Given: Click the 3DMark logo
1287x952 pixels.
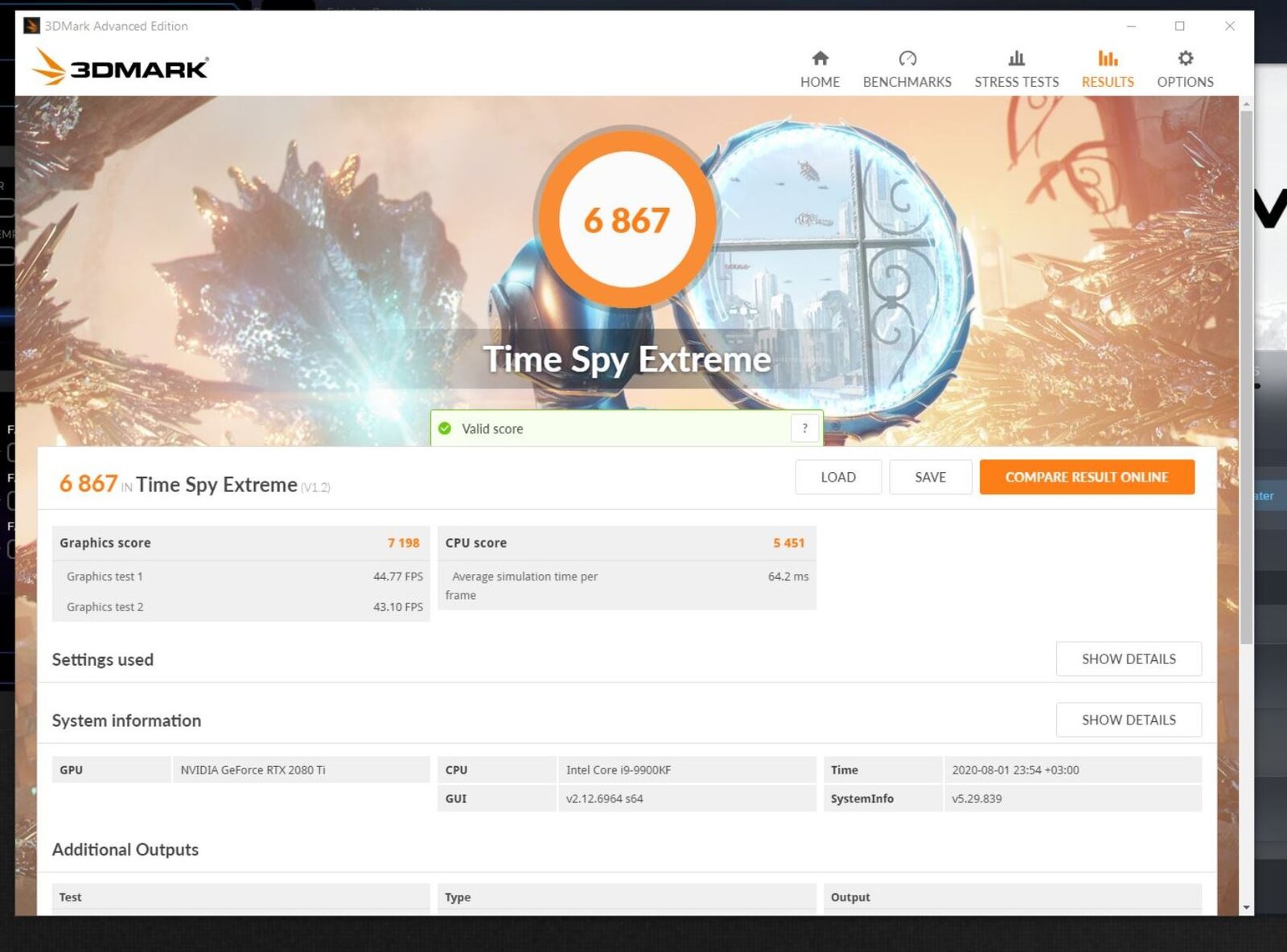Looking at the screenshot, I should [120, 67].
